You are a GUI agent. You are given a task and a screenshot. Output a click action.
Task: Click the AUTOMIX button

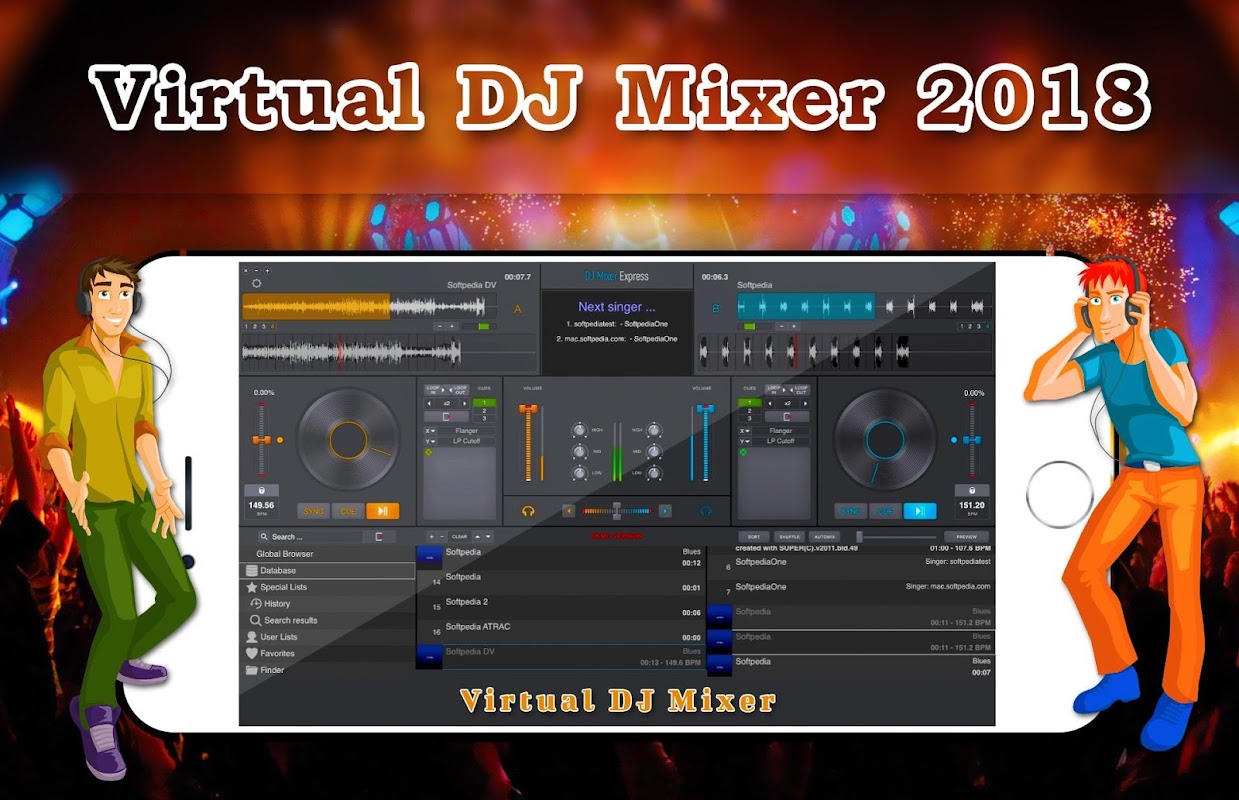(x=825, y=537)
